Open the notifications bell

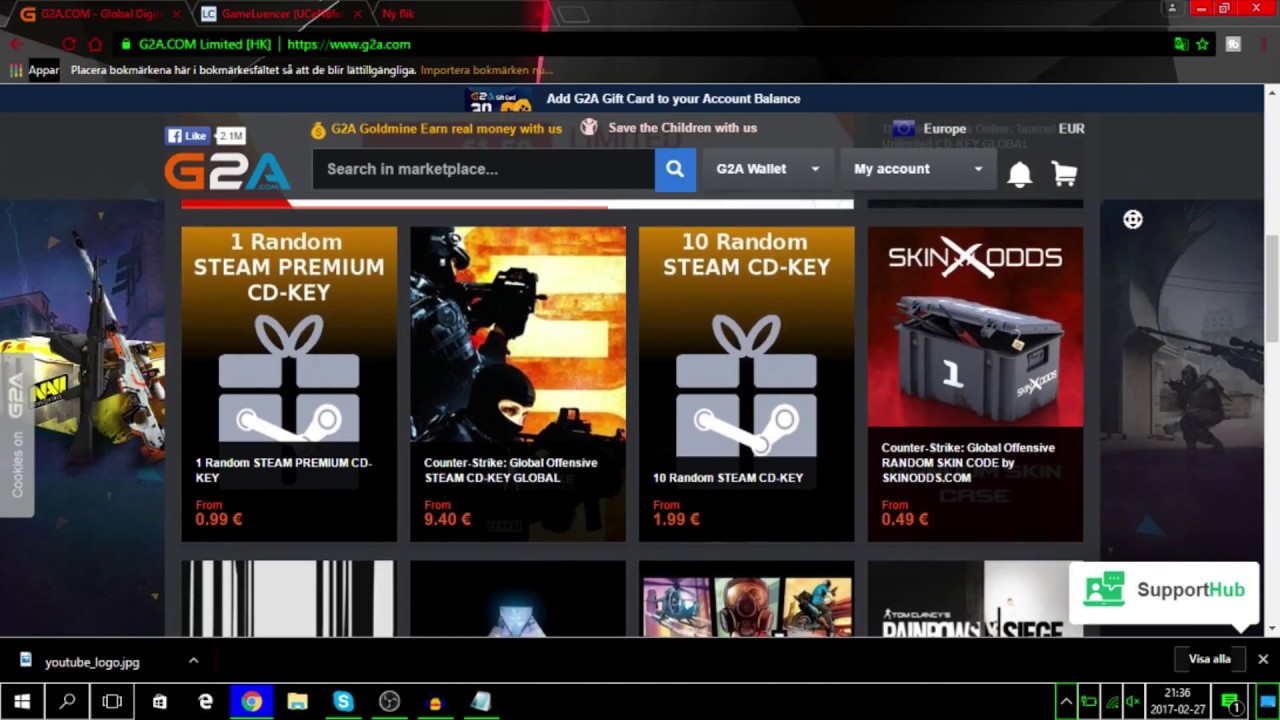[x=1019, y=174]
